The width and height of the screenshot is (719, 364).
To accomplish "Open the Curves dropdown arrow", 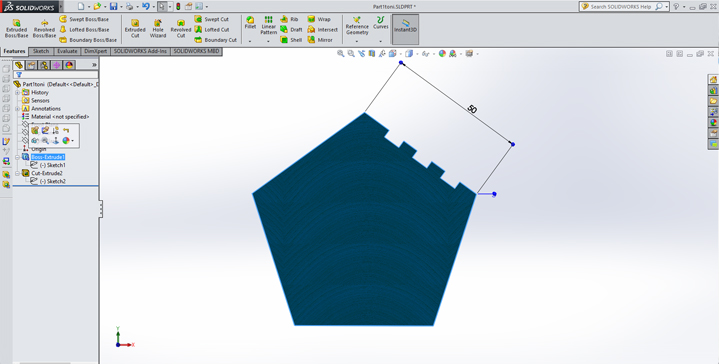I will pos(381,42).
